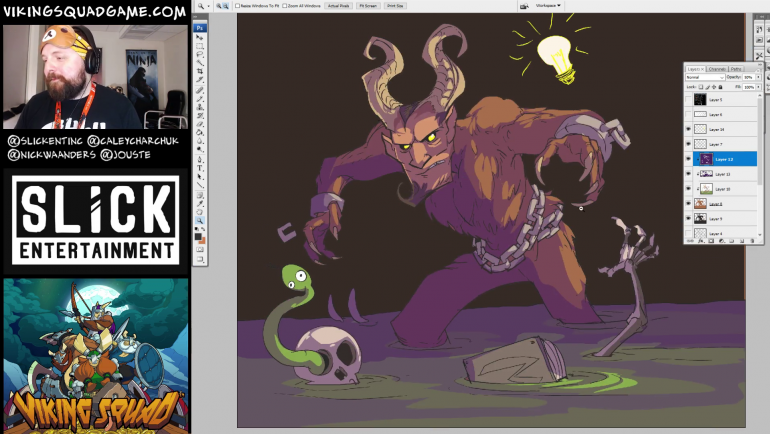Select the Crop tool

pyautogui.click(x=200, y=73)
